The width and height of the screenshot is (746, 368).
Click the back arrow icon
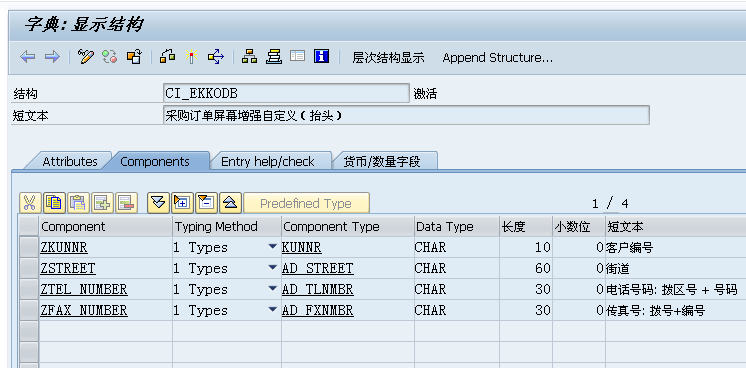tap(28, 57)
